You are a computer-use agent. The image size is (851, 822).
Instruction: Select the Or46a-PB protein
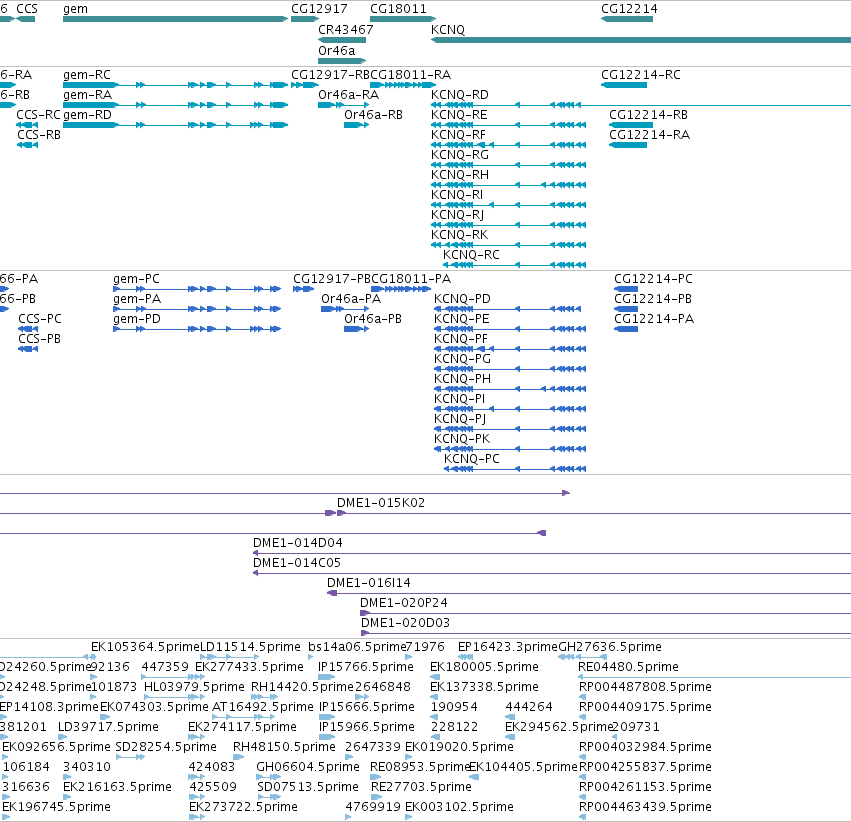373,318
